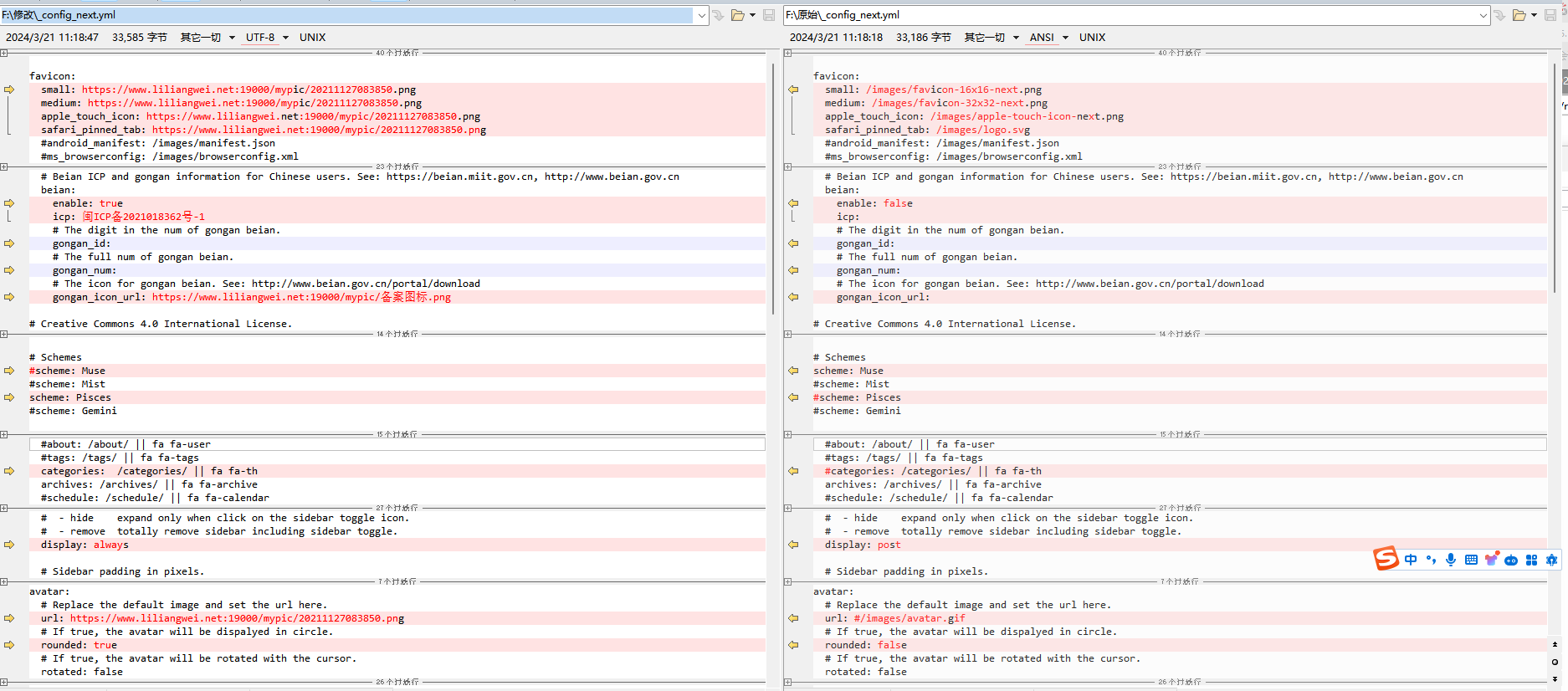Toggle Sogou Chinese/English mode
Screen dimensions: 1568x691
click(x=1411, y=560)
